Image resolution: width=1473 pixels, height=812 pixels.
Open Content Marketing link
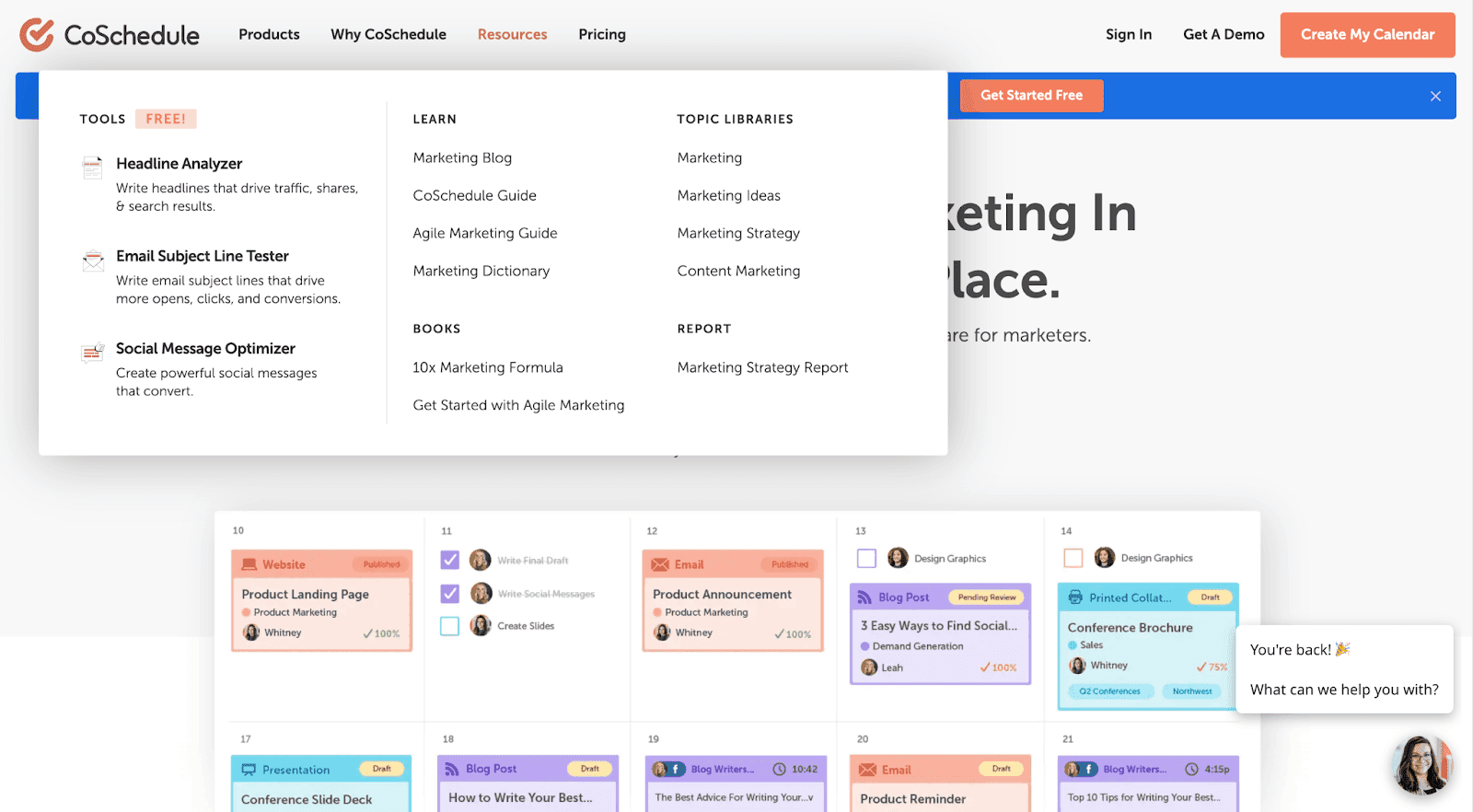(738, 271)
